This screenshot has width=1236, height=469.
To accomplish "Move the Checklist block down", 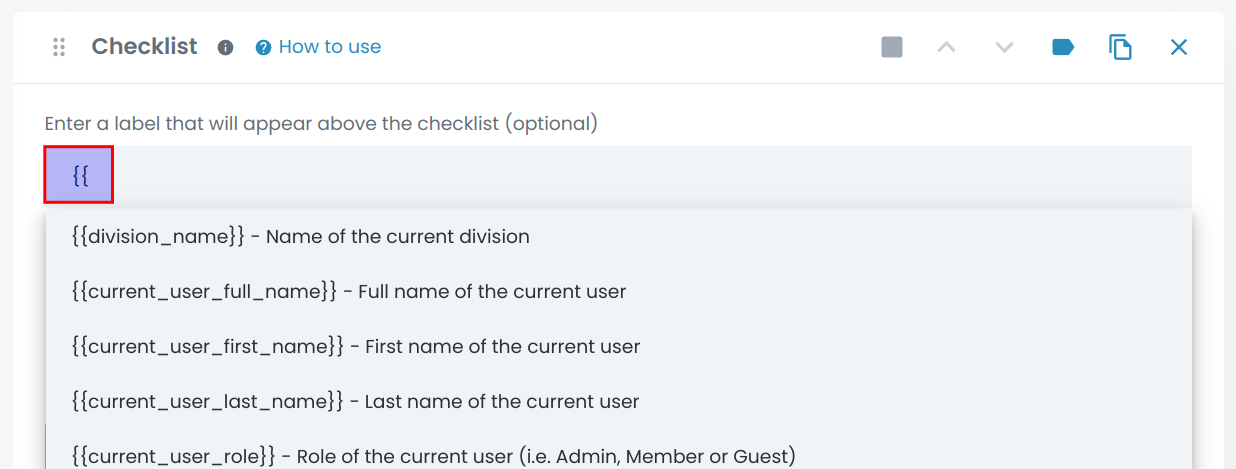I will pyautogui.click(x=1005, y=47).
